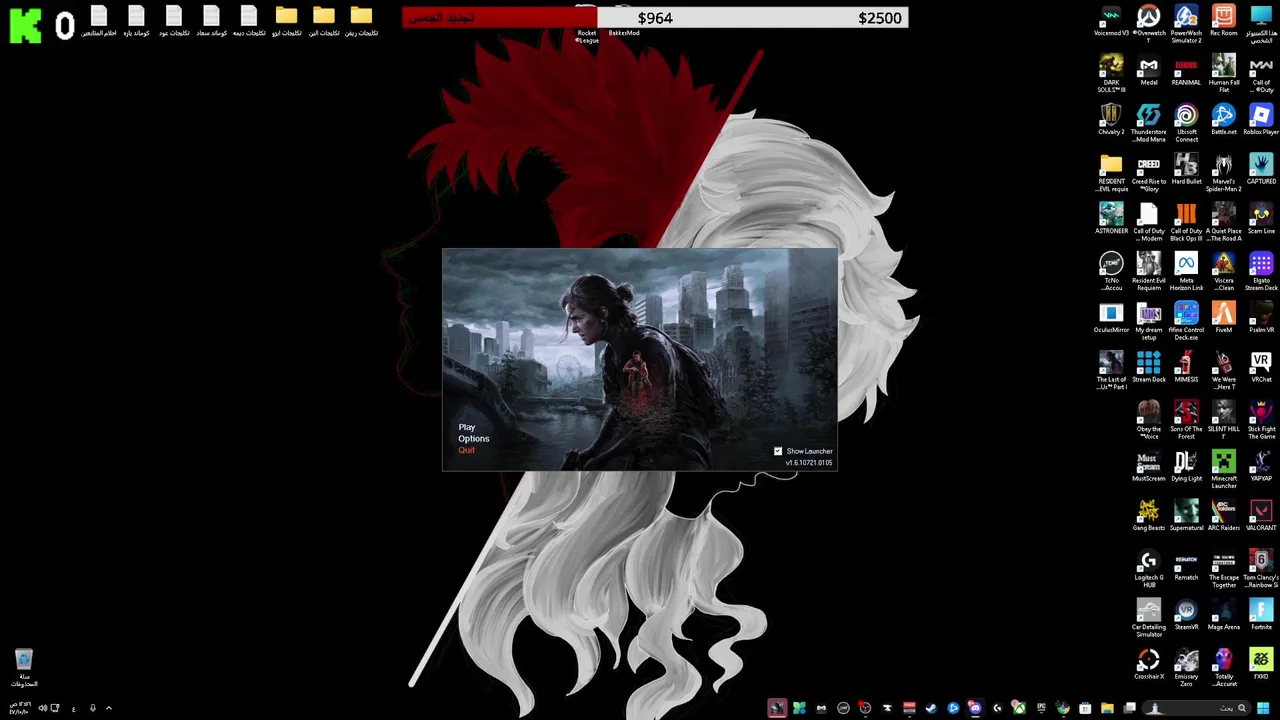Open the RESIDENT EVIL requiem folder
This screenshot has height=720, width=1280.
tap(1111, 171)
